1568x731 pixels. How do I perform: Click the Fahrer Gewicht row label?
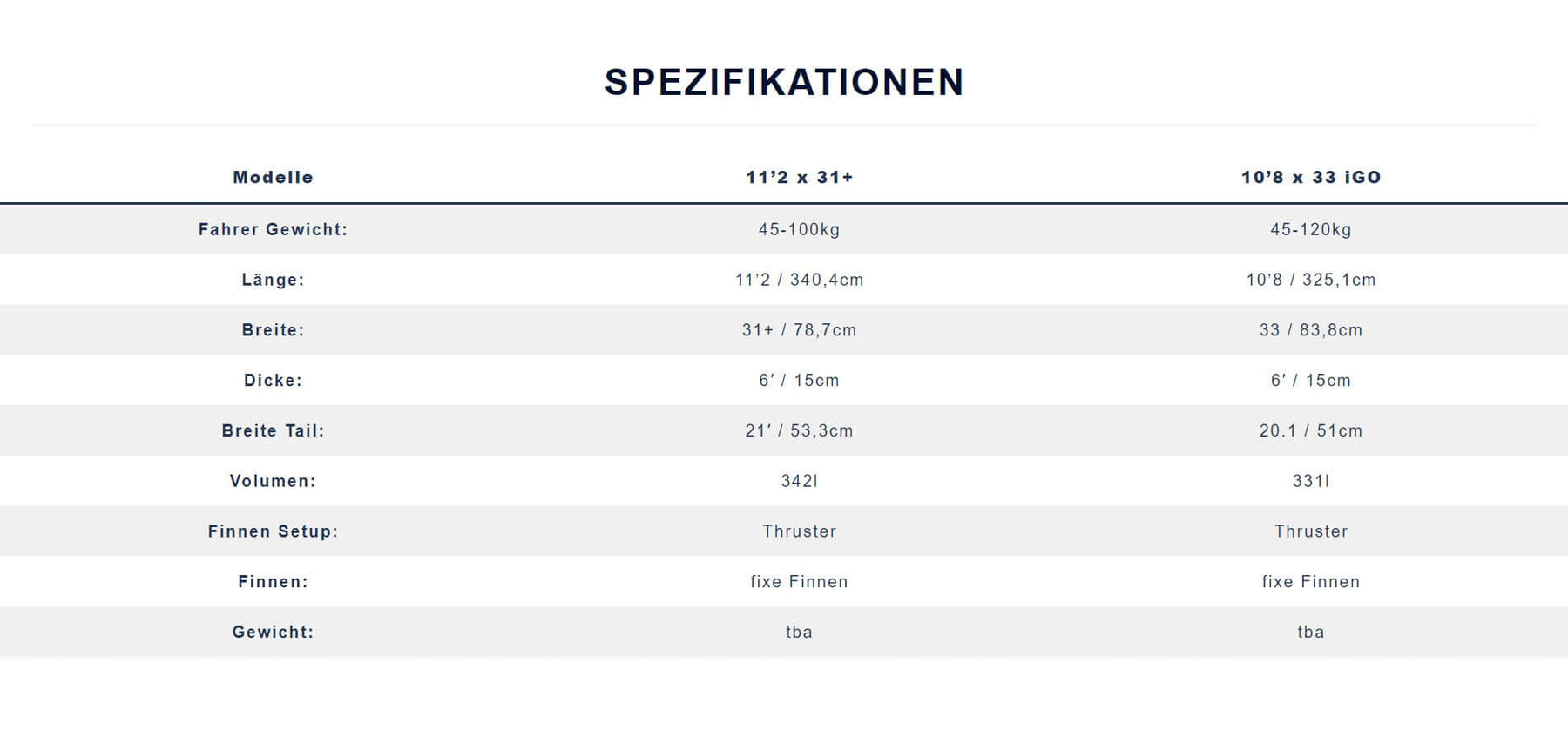[273, 229]
